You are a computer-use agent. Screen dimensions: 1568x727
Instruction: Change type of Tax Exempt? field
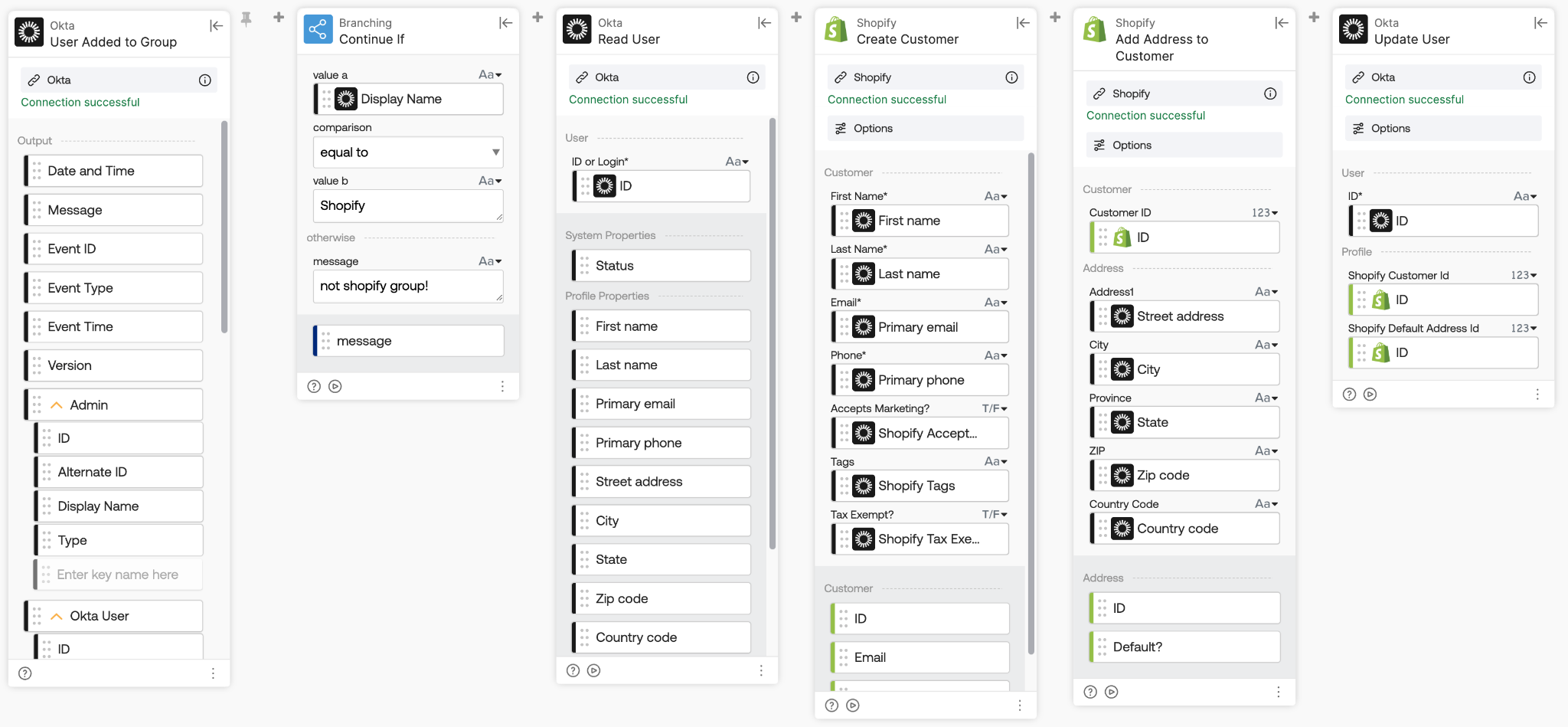(x=995, y=515)
